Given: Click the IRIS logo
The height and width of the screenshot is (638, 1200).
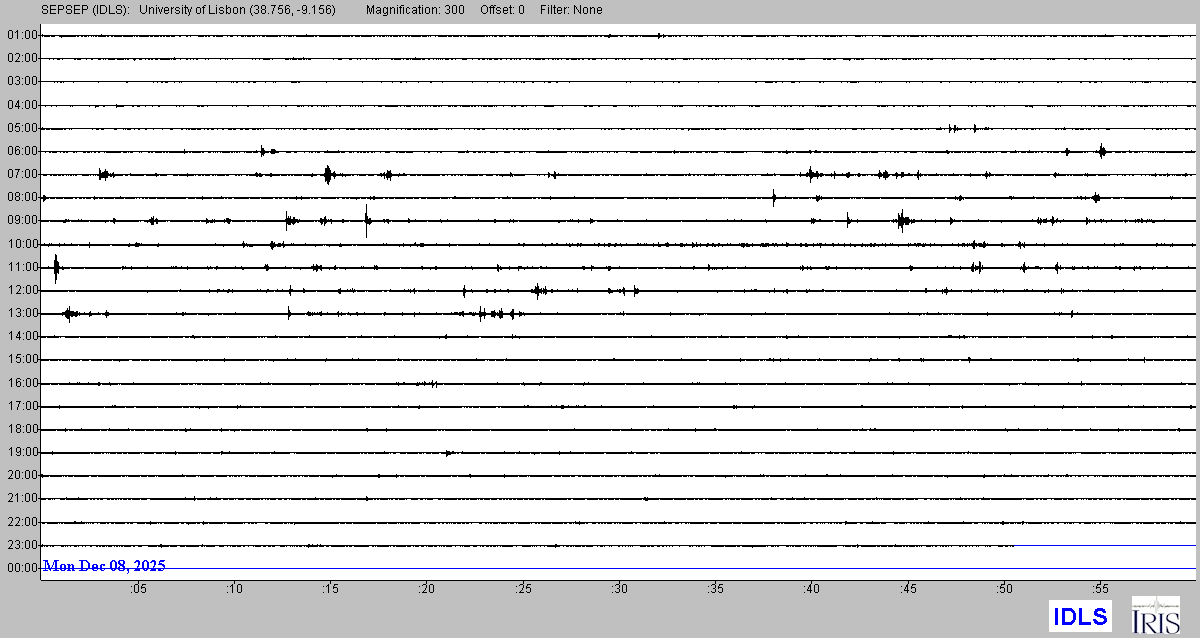Looking at the screenshot, I should point(1154,615).
